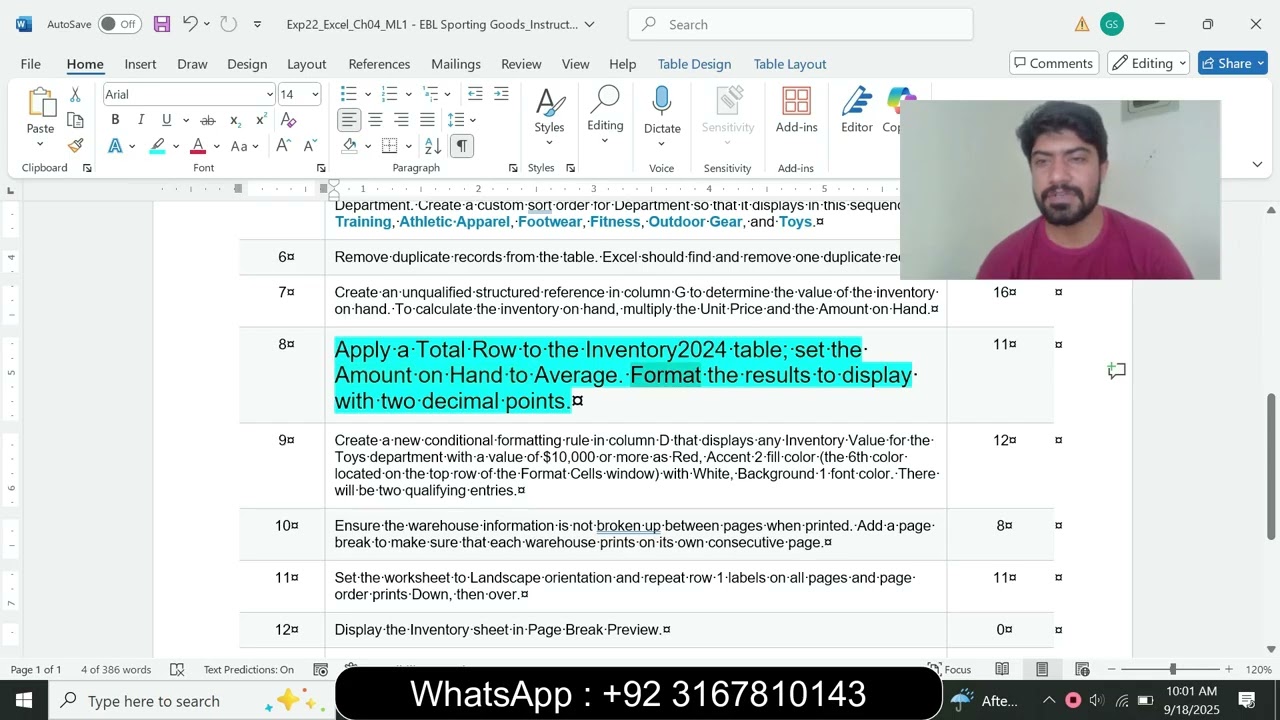Screen dimensions: 1280x720
Task: Toggle Focus mode in status bar
Action: coord(948,669)
